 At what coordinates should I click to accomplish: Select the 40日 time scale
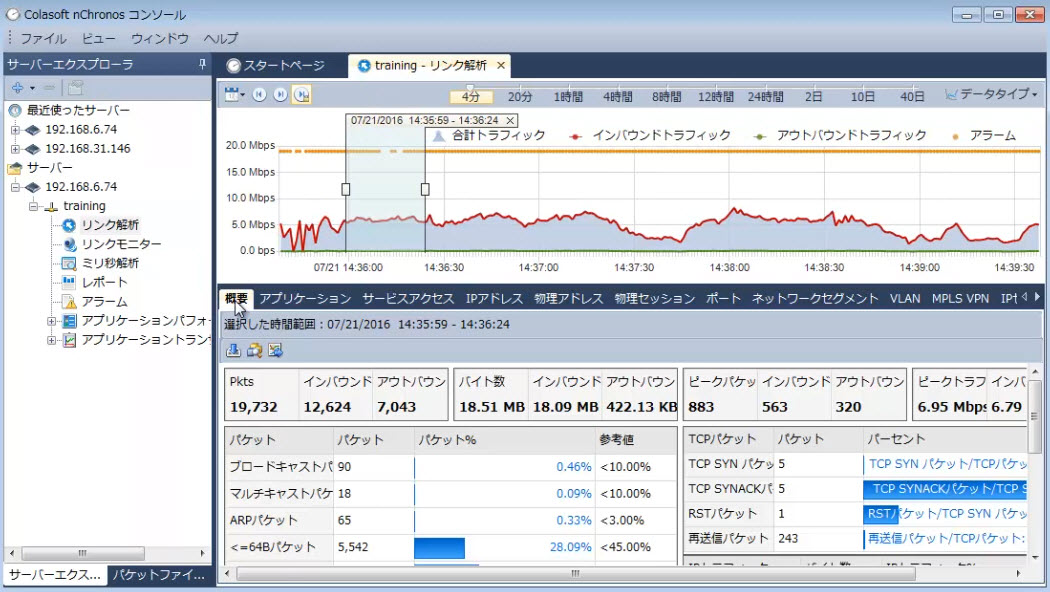pos(912,97)
